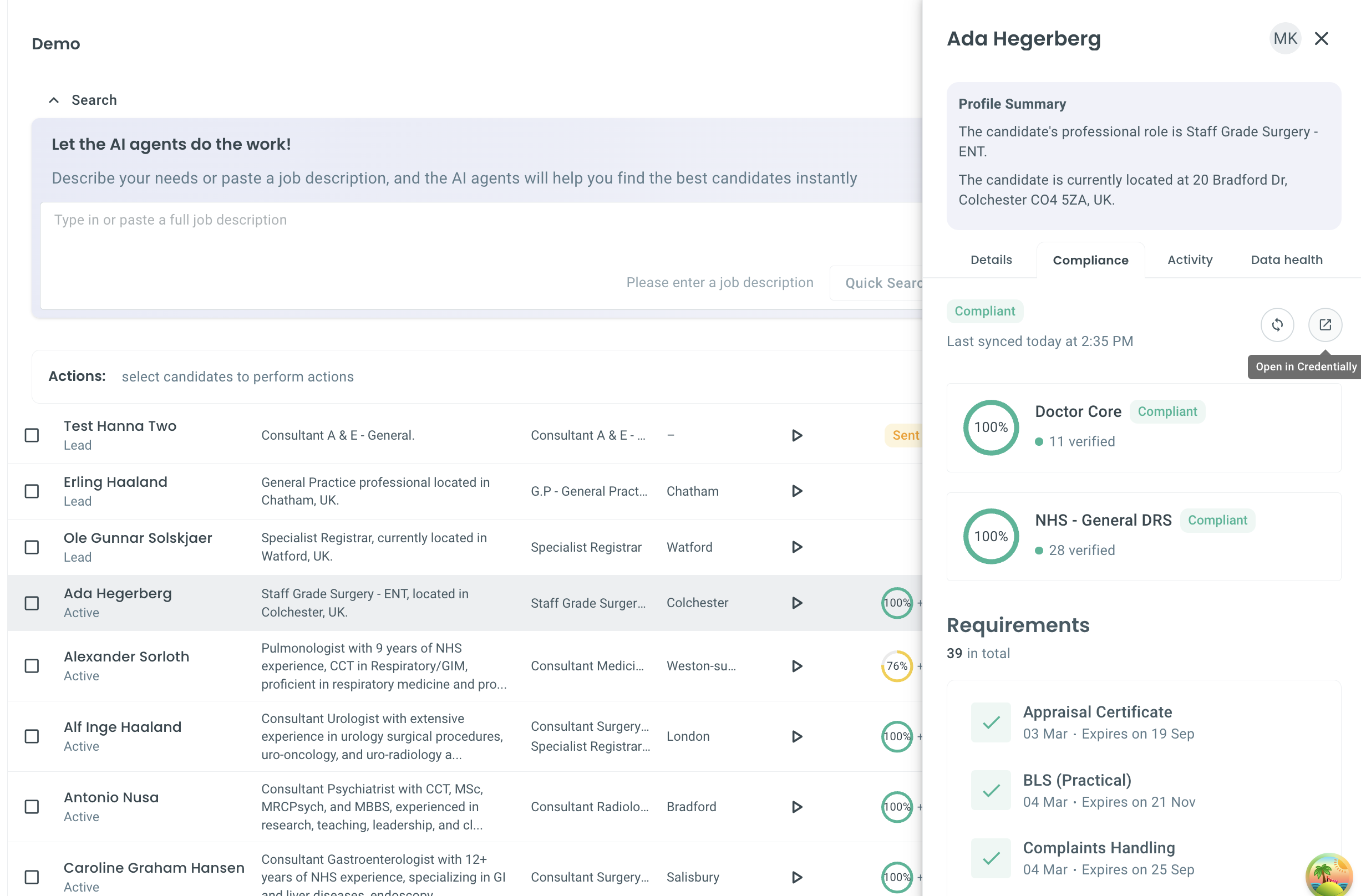The image size is (1361, 896).
Task: Click Alexander Sorloth's 76% compliance progress ring
Action: [897, 666]
